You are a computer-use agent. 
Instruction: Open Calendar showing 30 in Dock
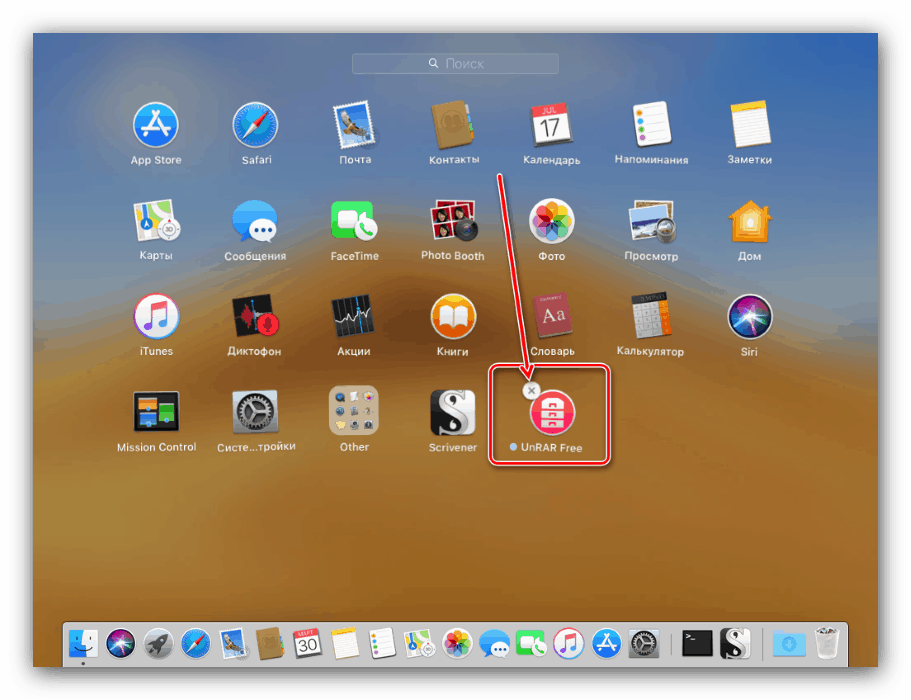click(307, 643)
